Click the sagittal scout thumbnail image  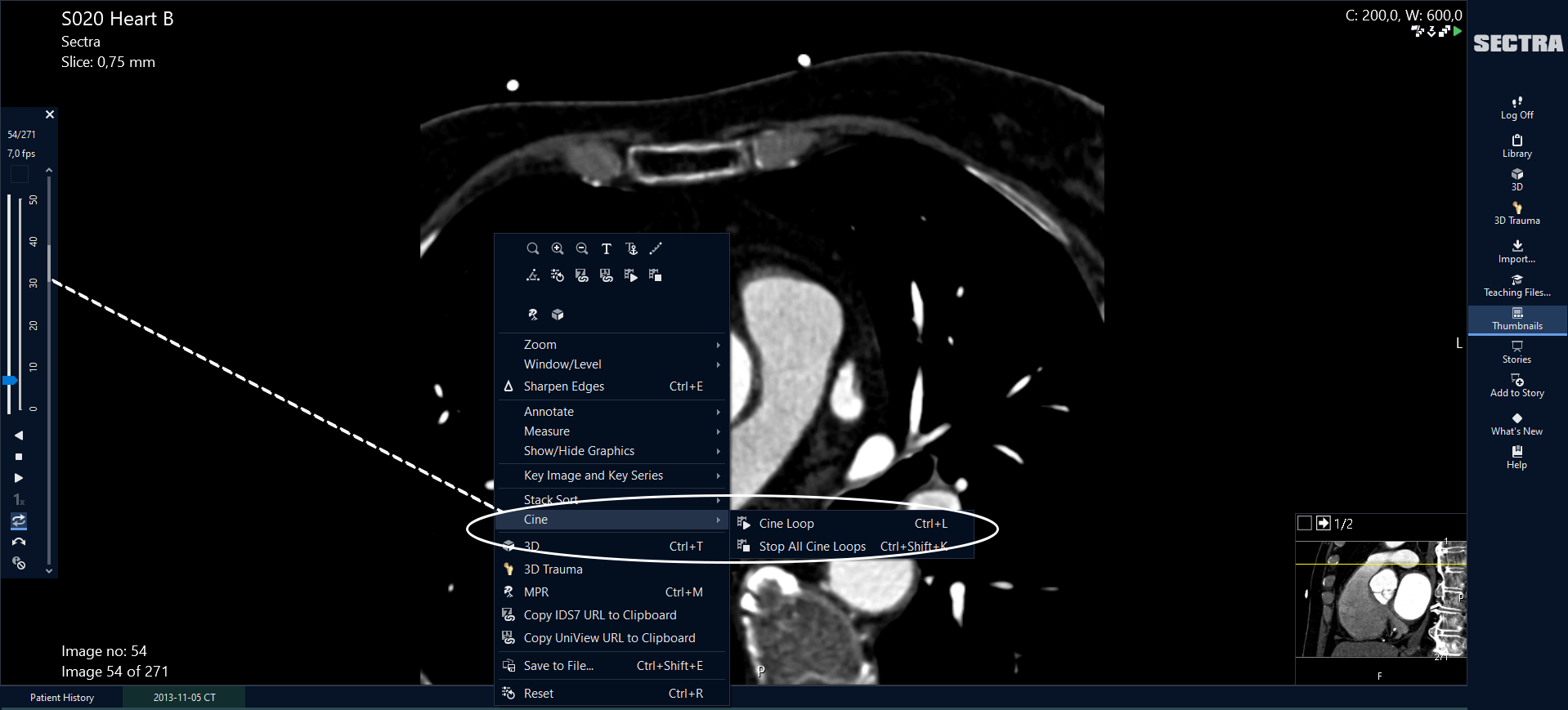pyautogui.click(x=1381, y=599)
